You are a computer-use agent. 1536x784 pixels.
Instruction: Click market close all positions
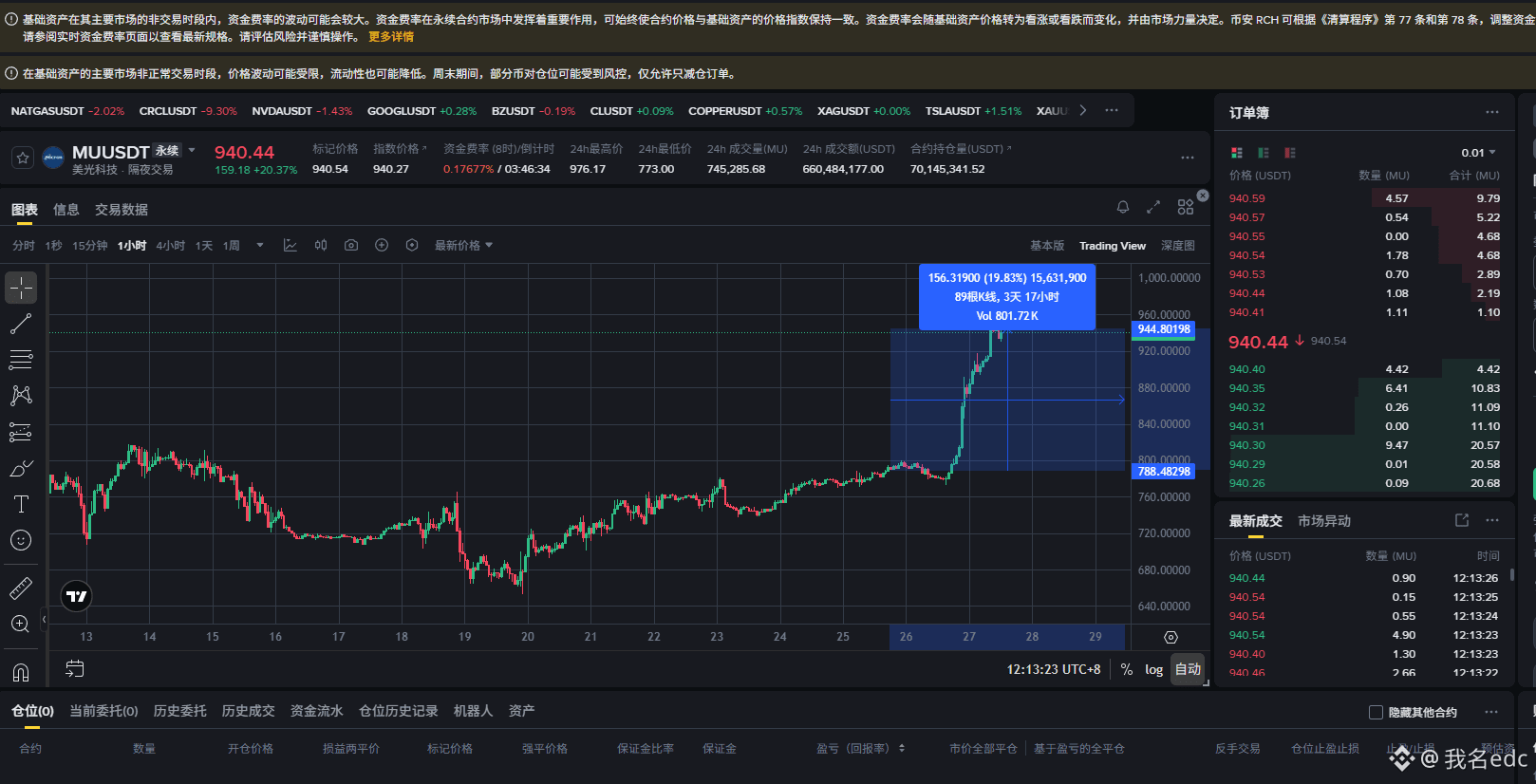[983, 749]
